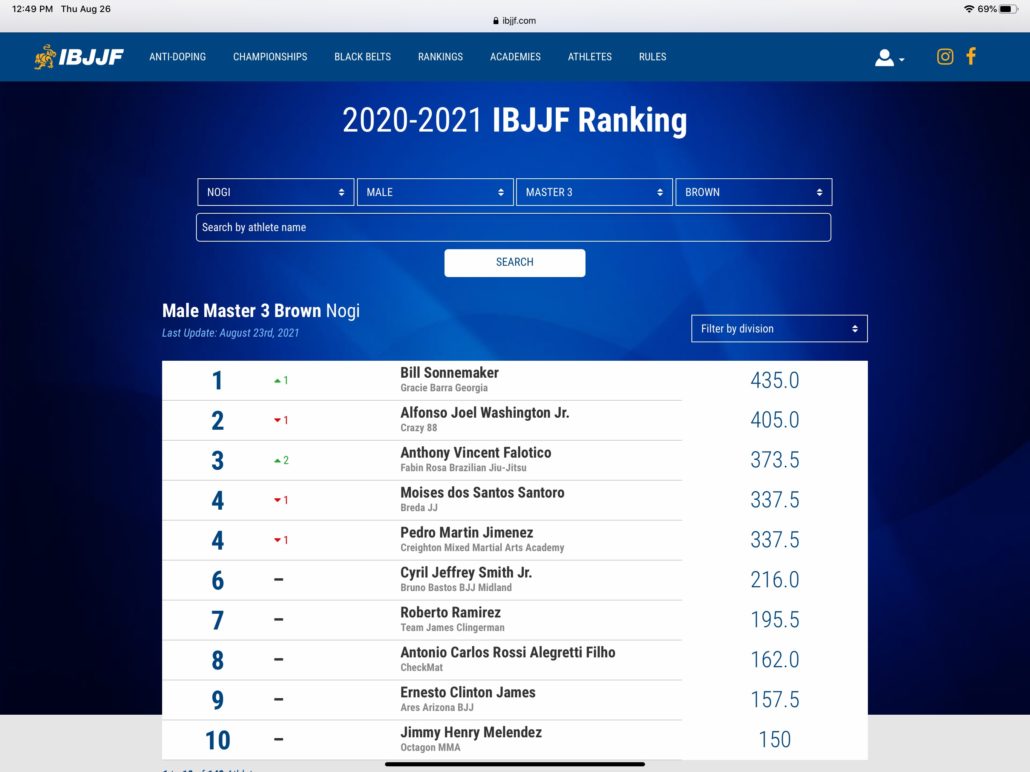Click the 216.0 points score
Image resolution: width=1030 pixels, height=772 pixels.
point(775,580)
